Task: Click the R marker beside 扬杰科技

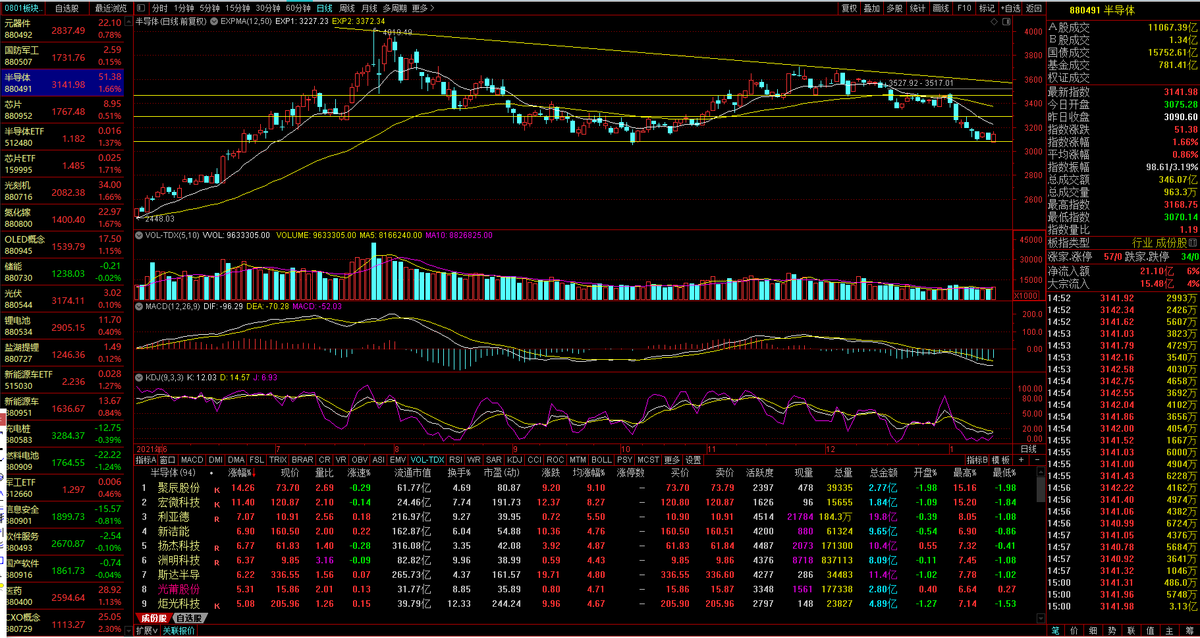Action: (216, 546)
